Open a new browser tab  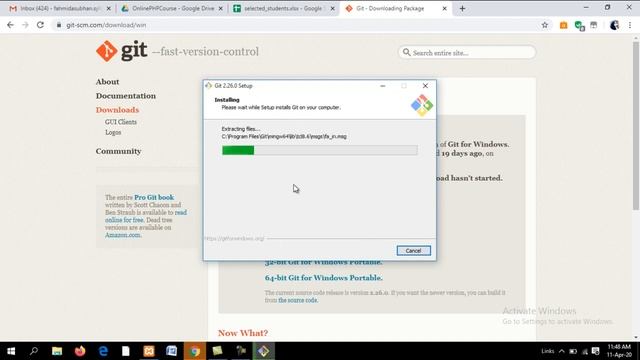(462, 9)
